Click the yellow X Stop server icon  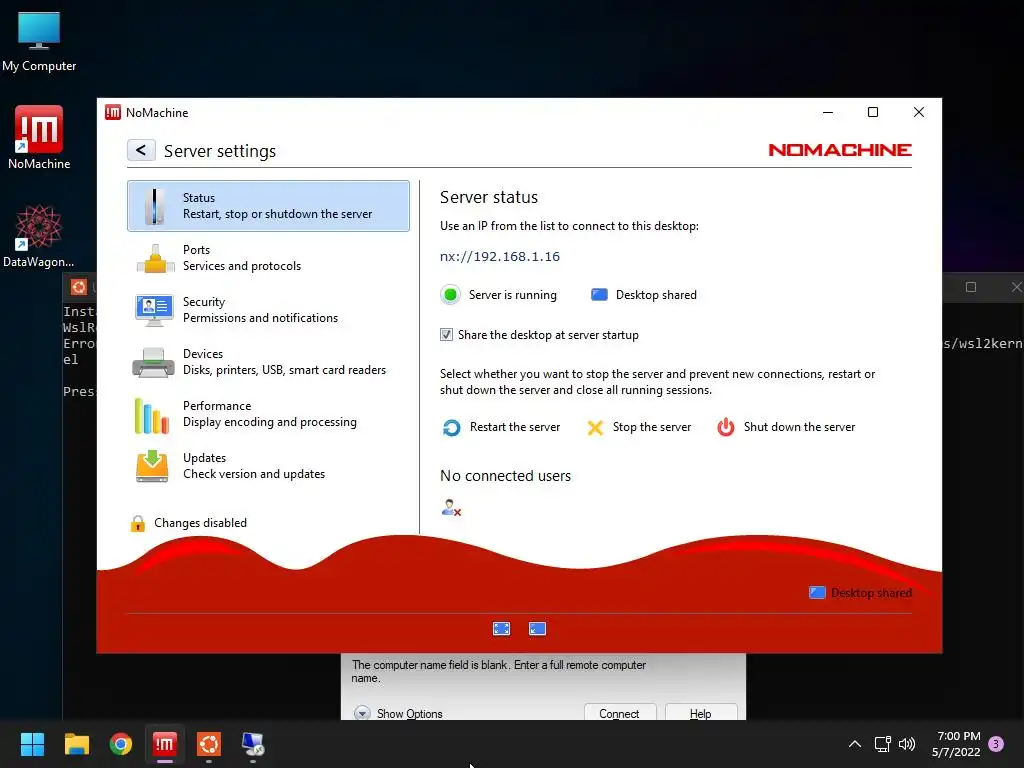595,428
